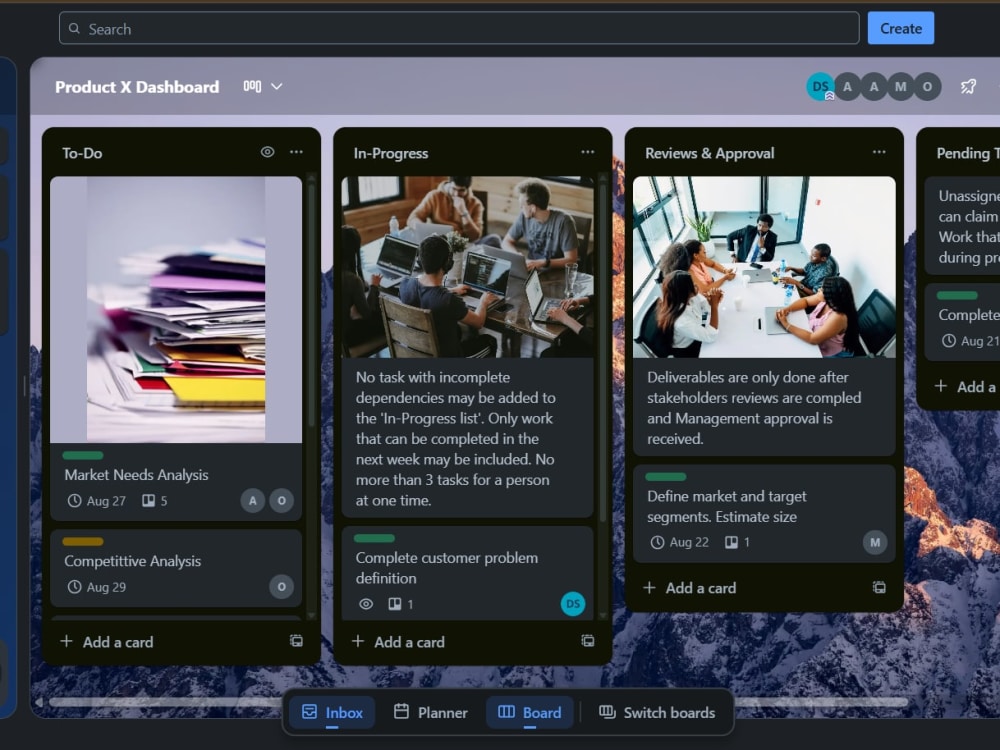Click the yellow label on Competittive Analysis
Image resolution: width=1000 pixels, height=750 pixels.
(x=83, y=541)
